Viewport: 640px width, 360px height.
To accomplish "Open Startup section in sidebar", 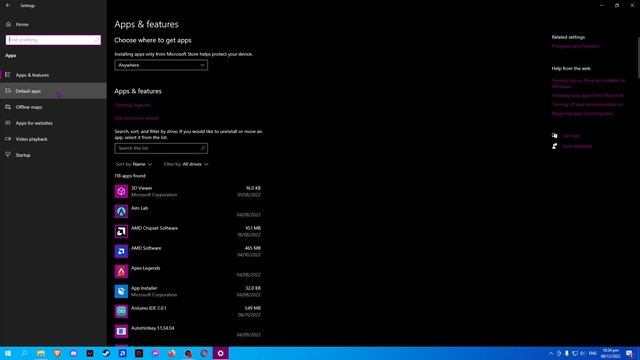I will coord(53,155).
